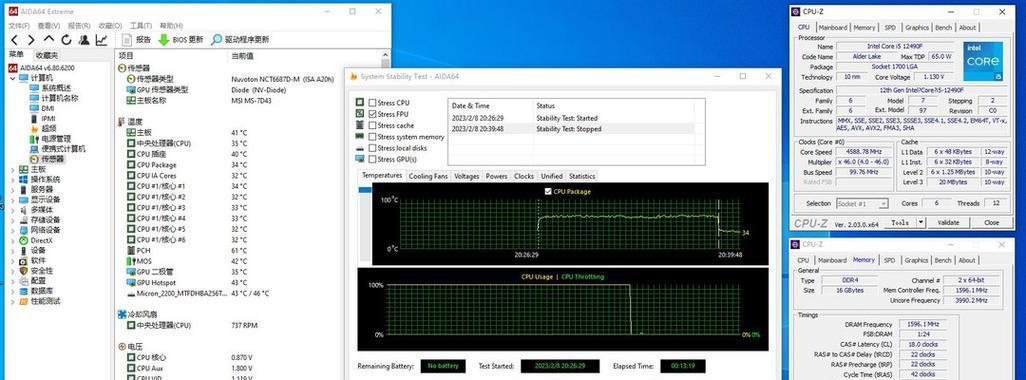This screenshot has height=380, width=1026.
Task: Click the 数据库 icon in tree
Action: pyautogui.click(x=24, y=291)
